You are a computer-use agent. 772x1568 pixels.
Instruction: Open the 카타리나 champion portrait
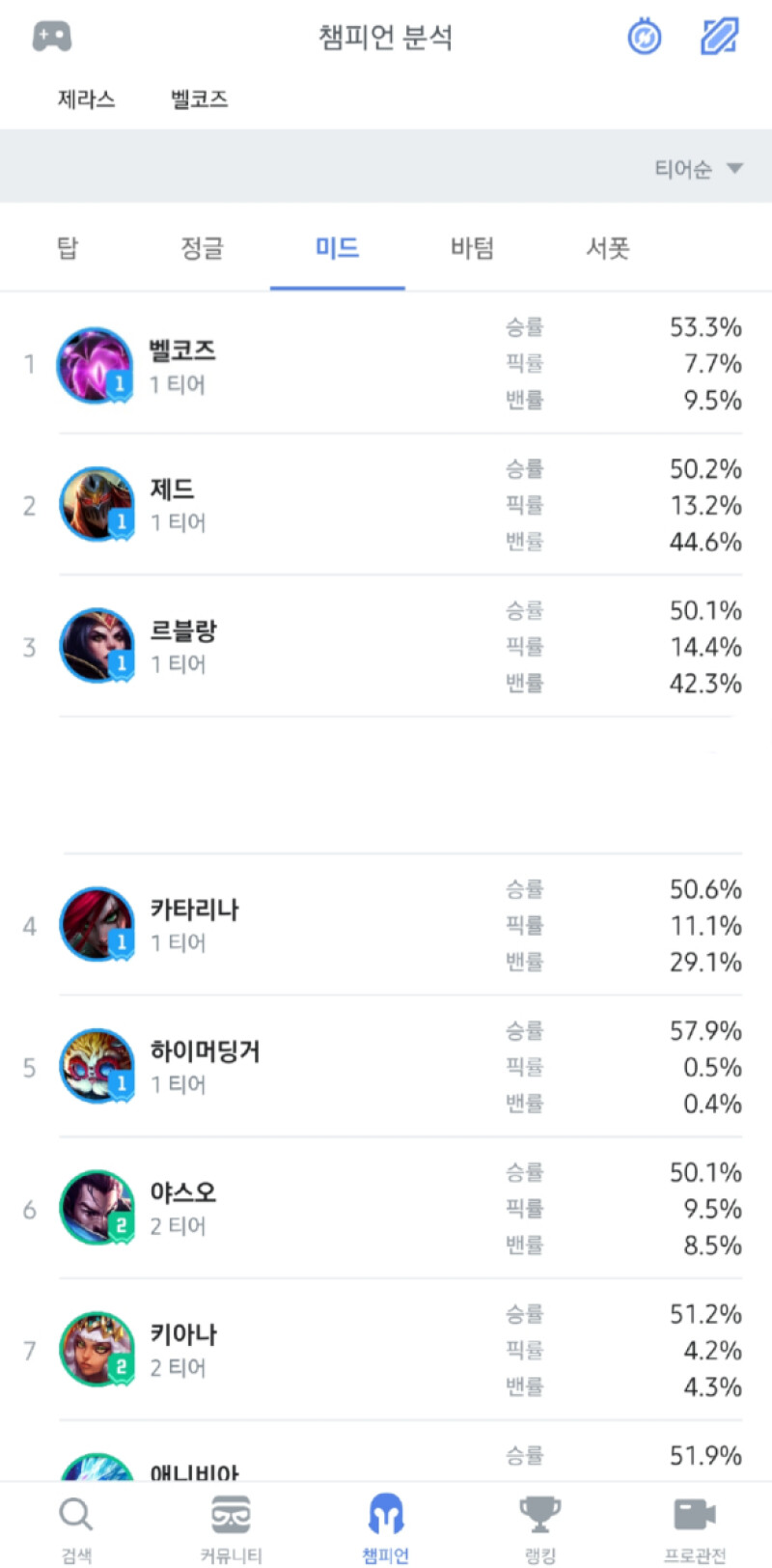[x=96, y=925]
